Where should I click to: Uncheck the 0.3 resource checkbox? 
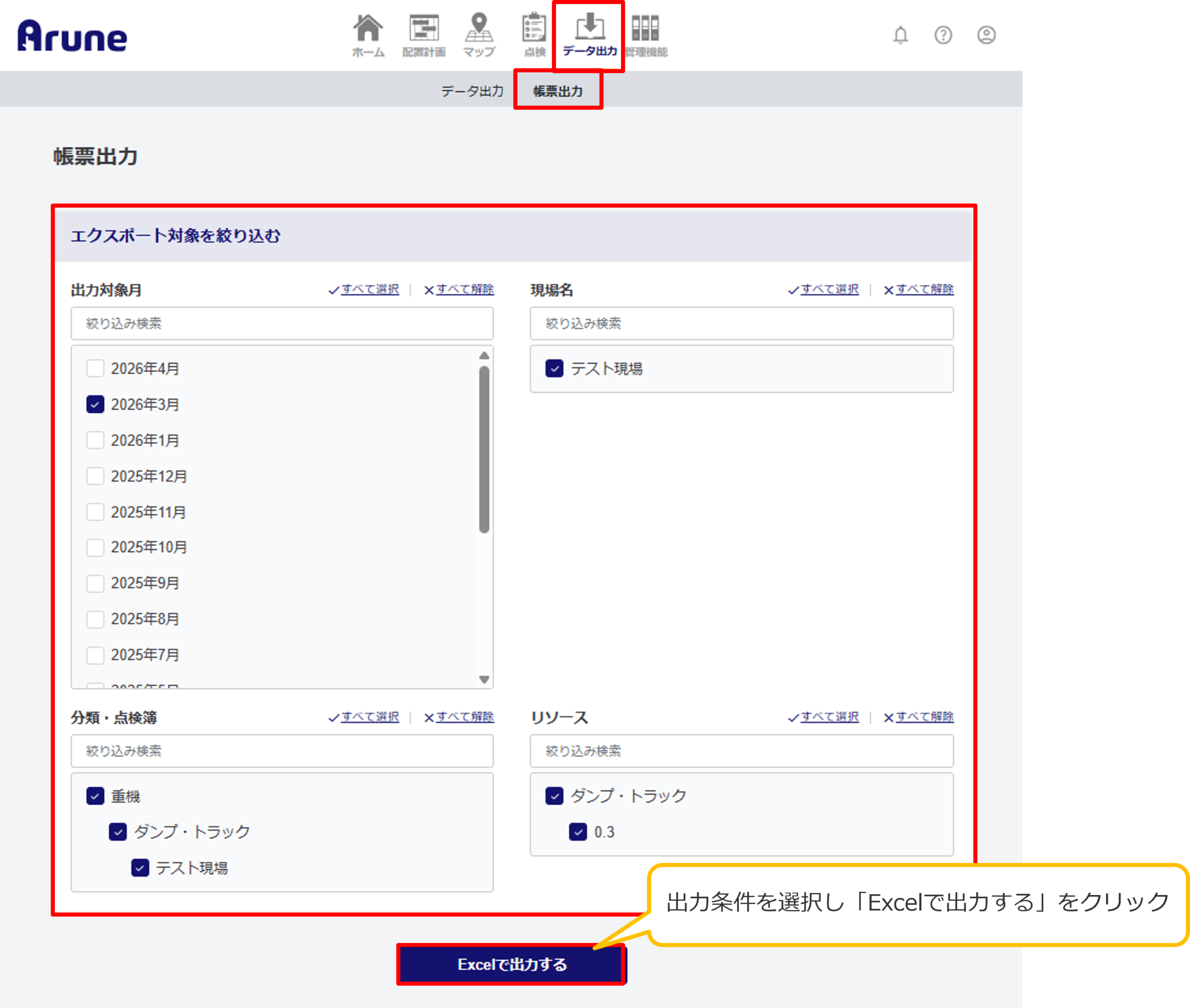[x=578, y=832]
